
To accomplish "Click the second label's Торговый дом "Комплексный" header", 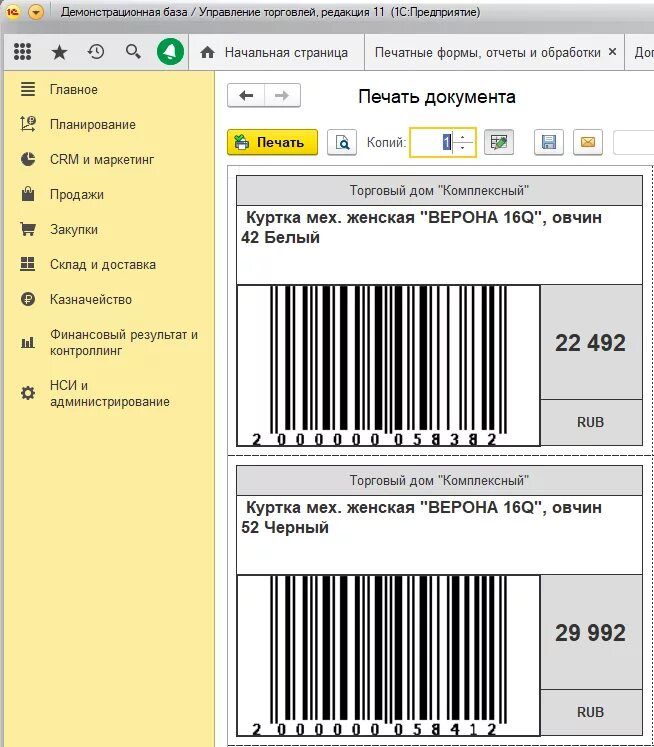I will (x=439, y=480).
